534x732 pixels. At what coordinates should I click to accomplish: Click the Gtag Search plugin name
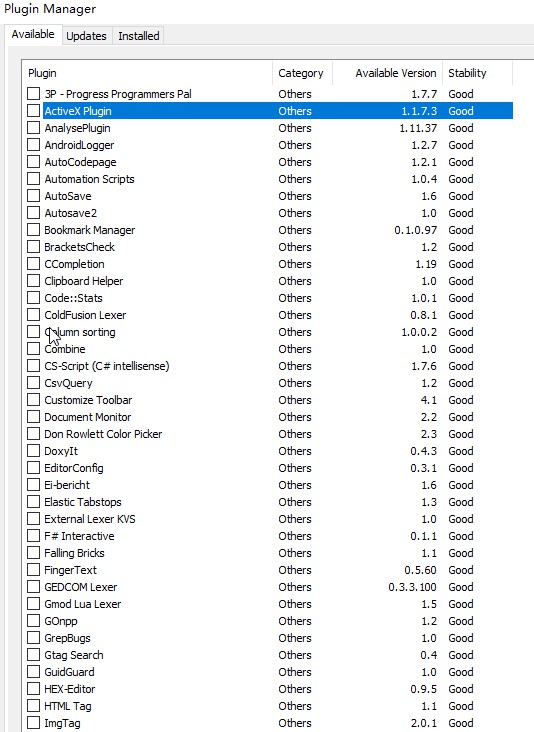[74, 655]
